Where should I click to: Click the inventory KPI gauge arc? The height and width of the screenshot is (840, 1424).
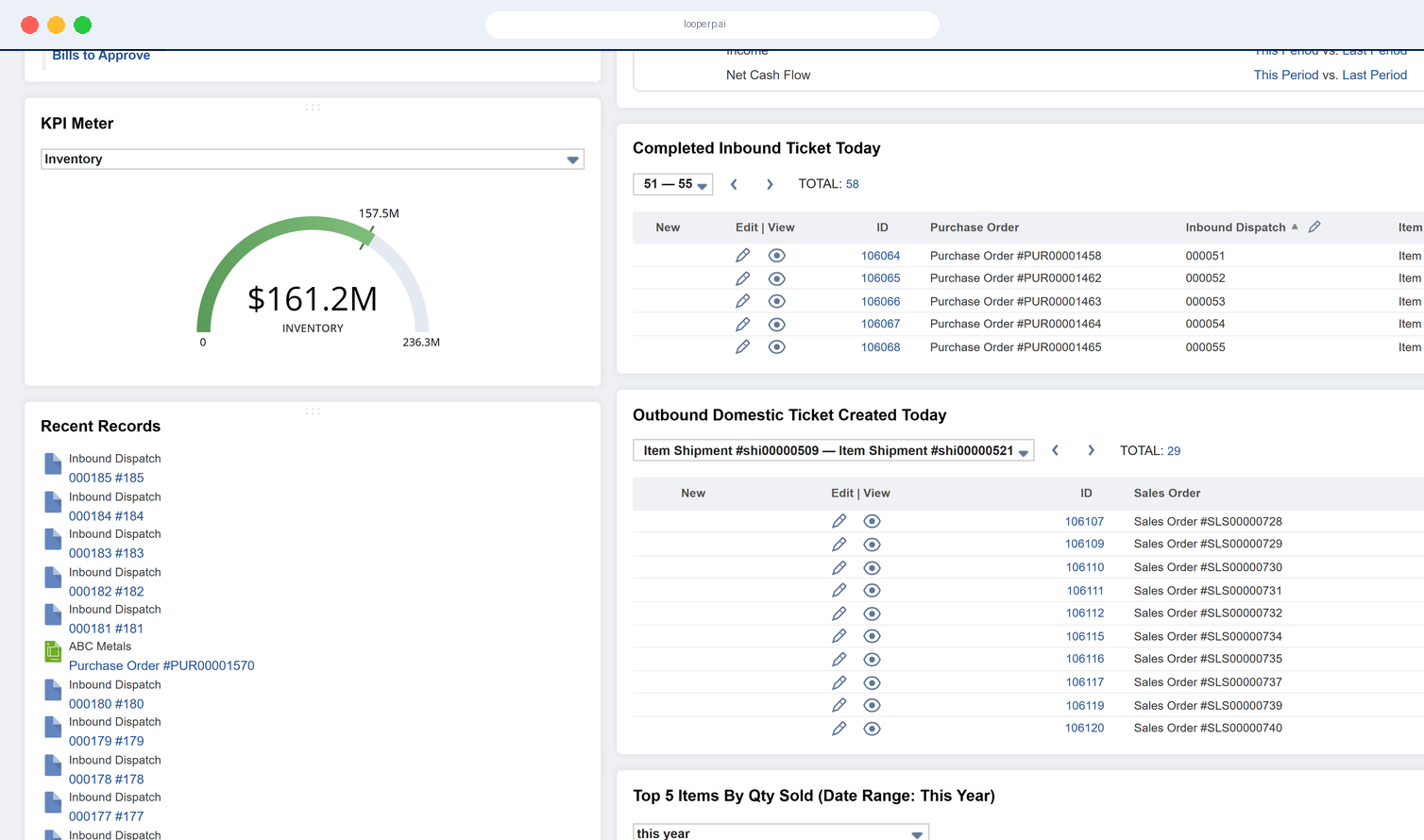pyautogui.click(x=313, y=274)
